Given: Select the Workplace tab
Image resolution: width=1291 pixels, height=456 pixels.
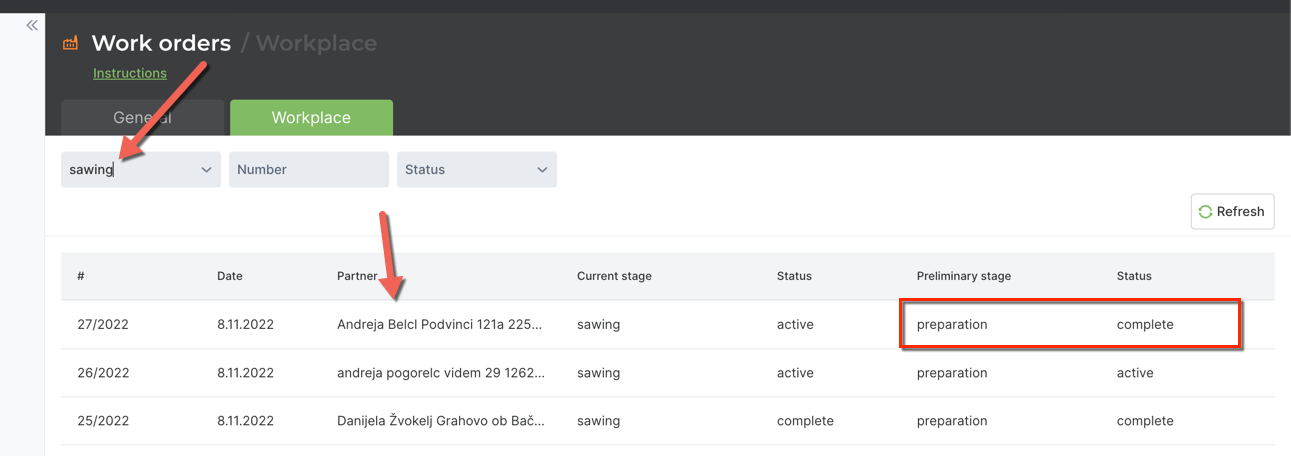Looking at the screenshot, I should click(311, 117).
